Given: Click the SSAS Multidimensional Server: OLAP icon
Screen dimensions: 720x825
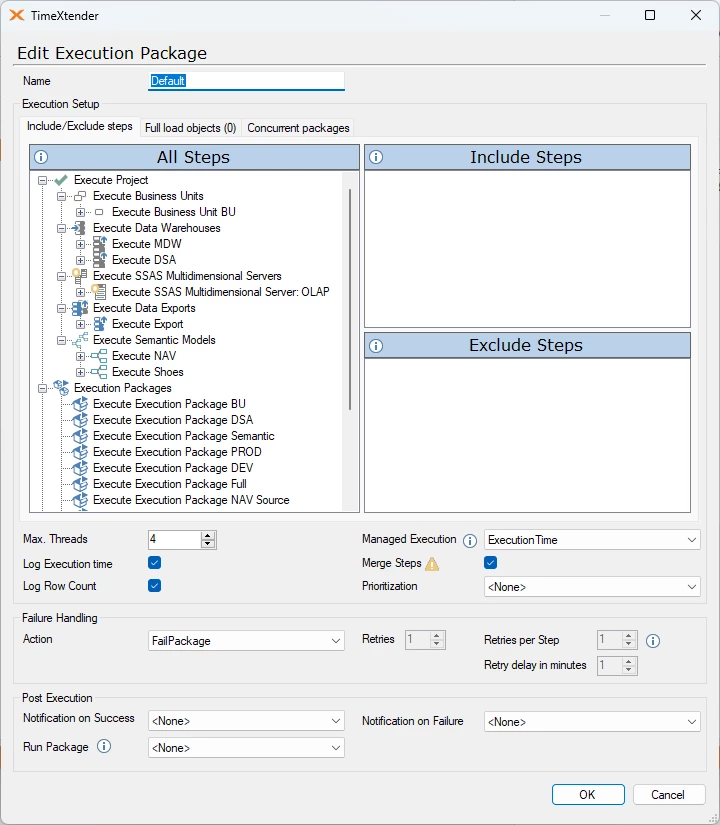Looking at the screenshot, I should tap(98, 292).
